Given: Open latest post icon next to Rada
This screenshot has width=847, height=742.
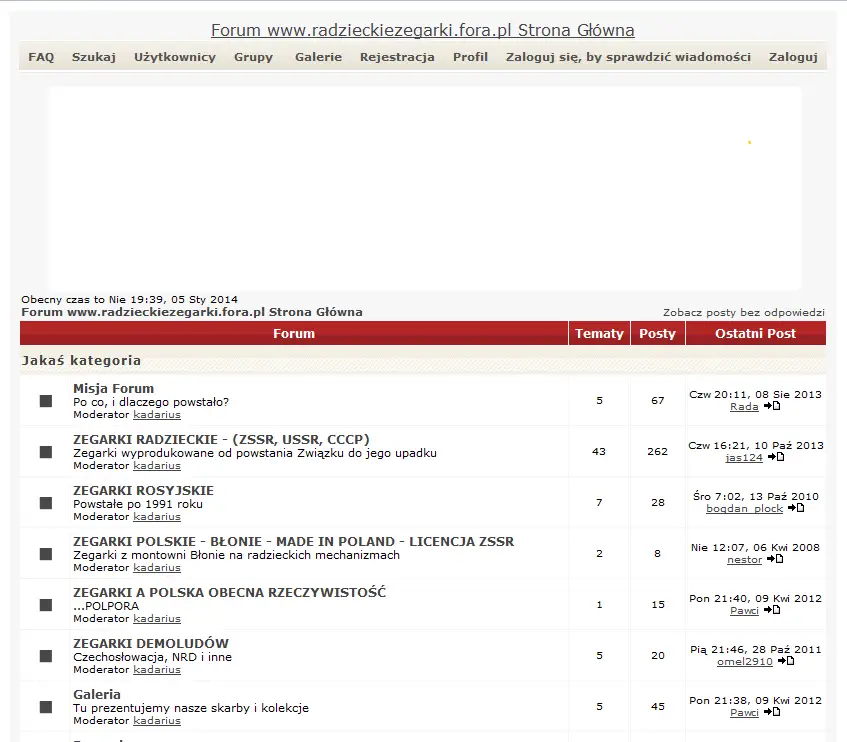Looking at the screenshot, I should coord(770,406).
